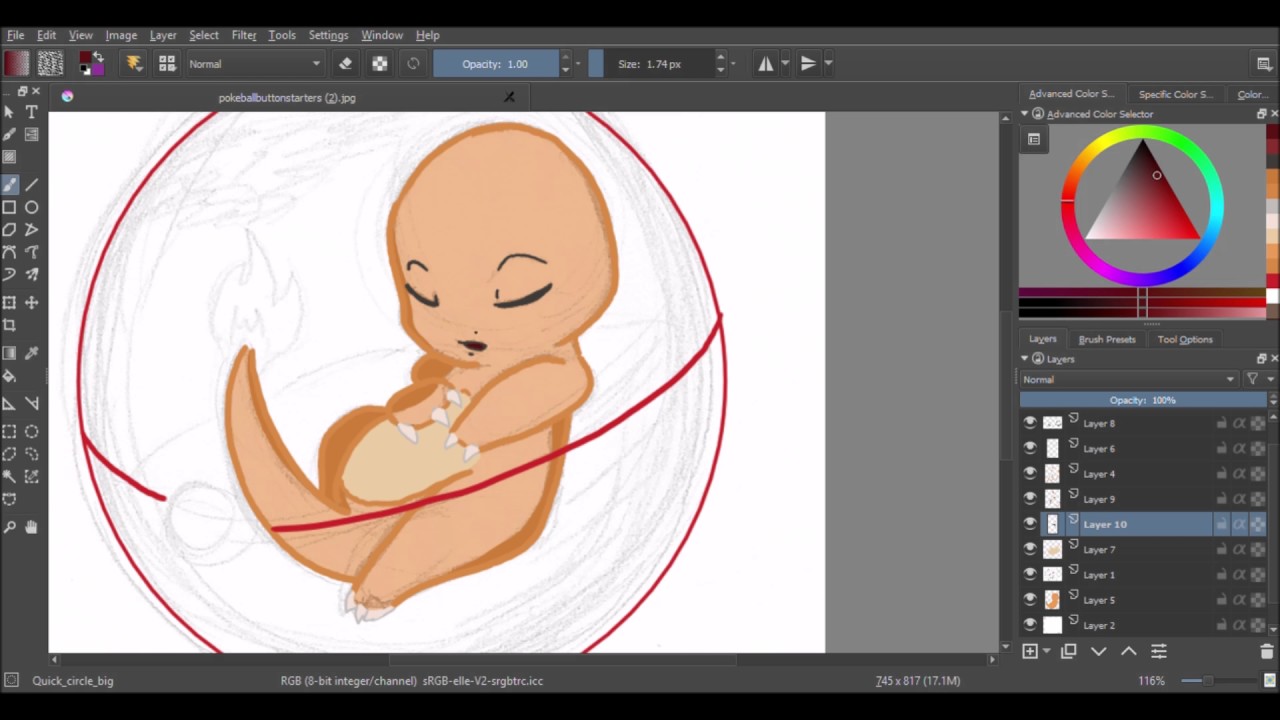
Task: Reload the original brush preset
Action: click(413, 64)
